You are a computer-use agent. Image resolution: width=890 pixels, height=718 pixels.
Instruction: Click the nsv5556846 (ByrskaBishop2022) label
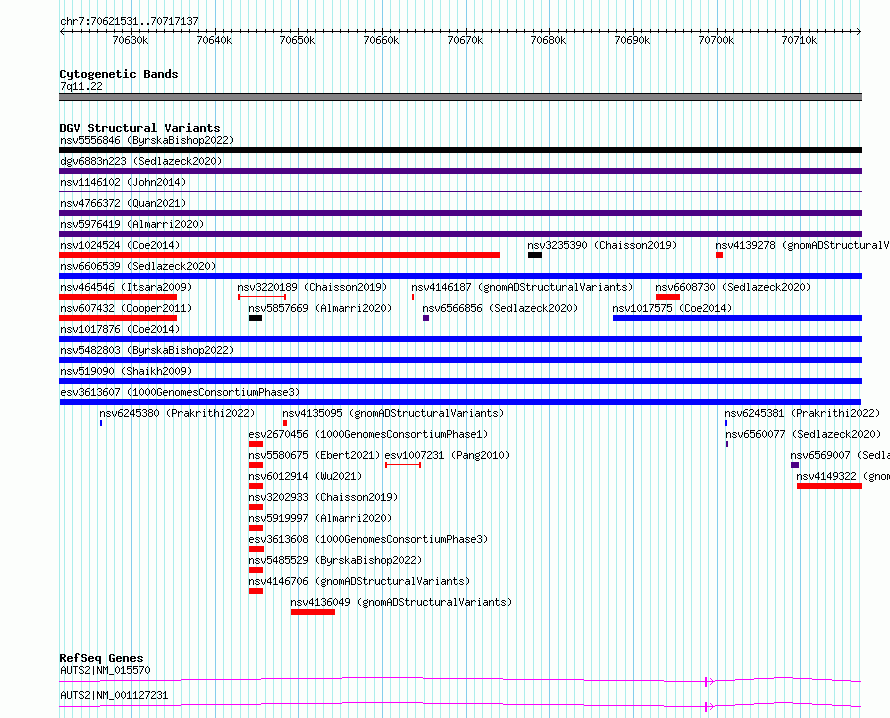point(147,140)
